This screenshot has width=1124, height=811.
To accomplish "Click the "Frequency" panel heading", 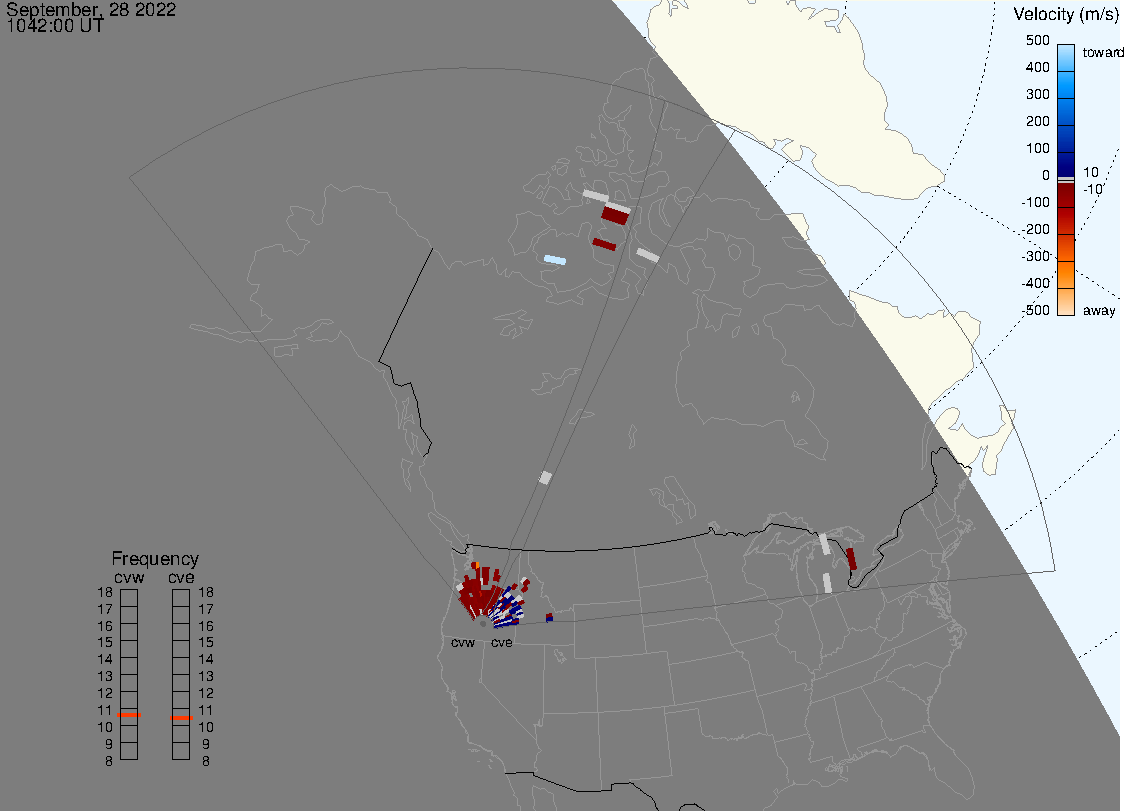I will coord(155,559).
